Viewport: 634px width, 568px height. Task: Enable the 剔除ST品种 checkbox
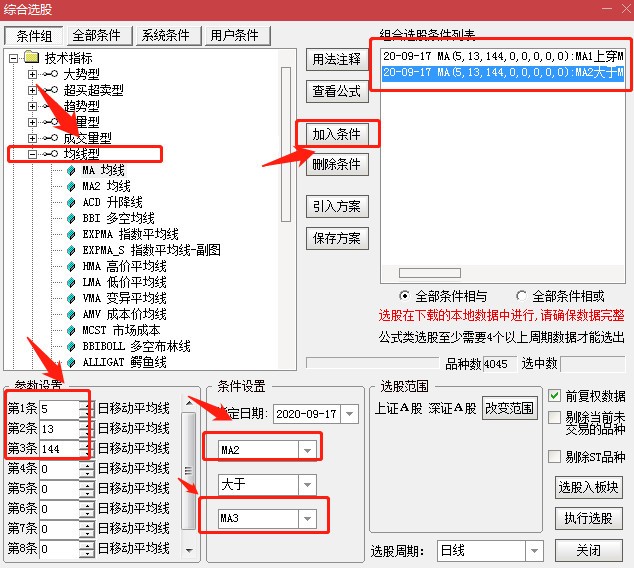point(555,456)
